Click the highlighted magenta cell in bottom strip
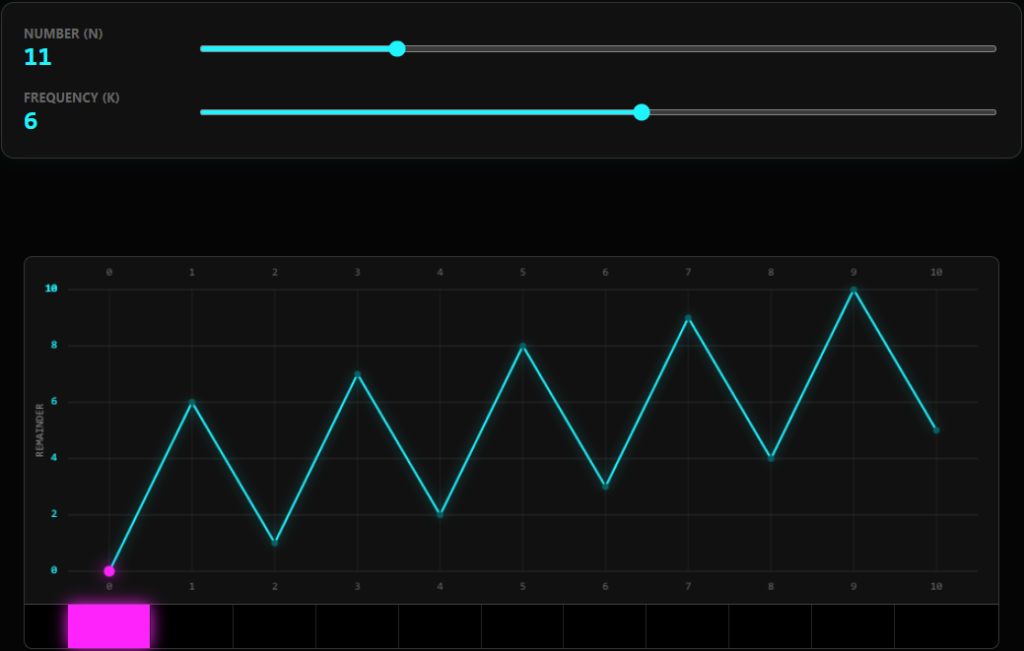The width and height of the screenshot is (1024, 651). point(109,626)
